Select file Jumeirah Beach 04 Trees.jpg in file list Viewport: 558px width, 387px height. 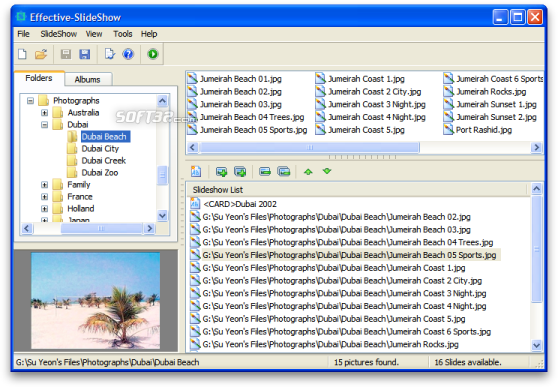point(252,117)
